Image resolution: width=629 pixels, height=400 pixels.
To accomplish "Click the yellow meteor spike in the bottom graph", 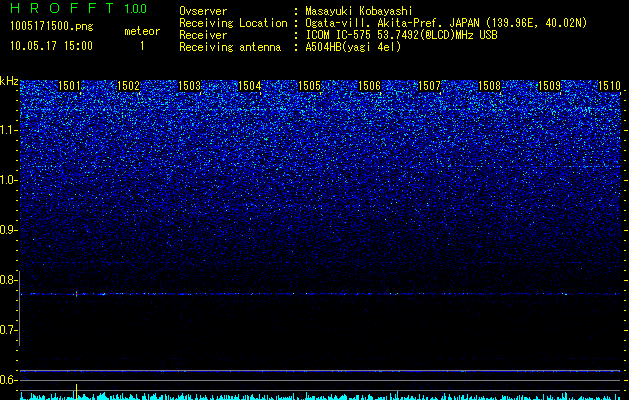I will coord(76,391).
